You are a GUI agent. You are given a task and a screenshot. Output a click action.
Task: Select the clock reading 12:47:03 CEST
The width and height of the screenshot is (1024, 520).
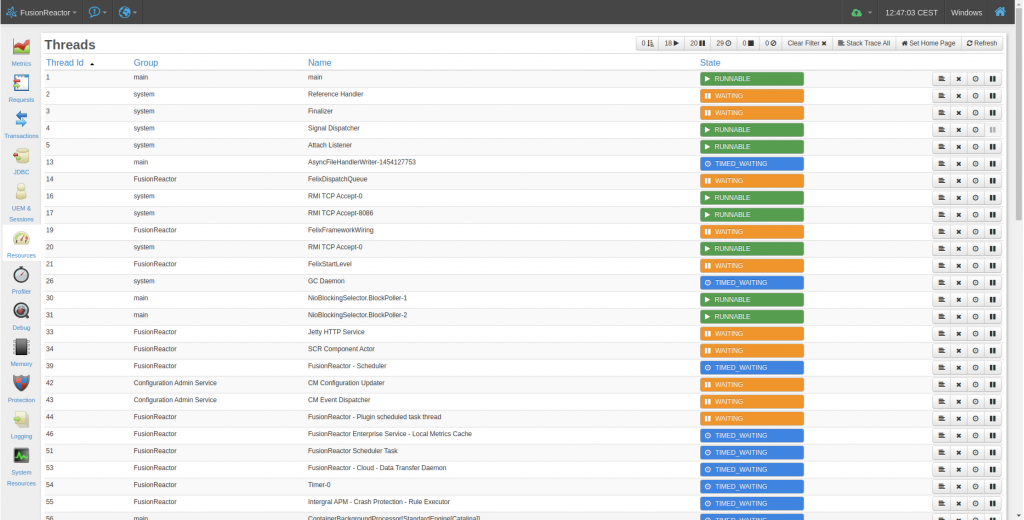911,12
